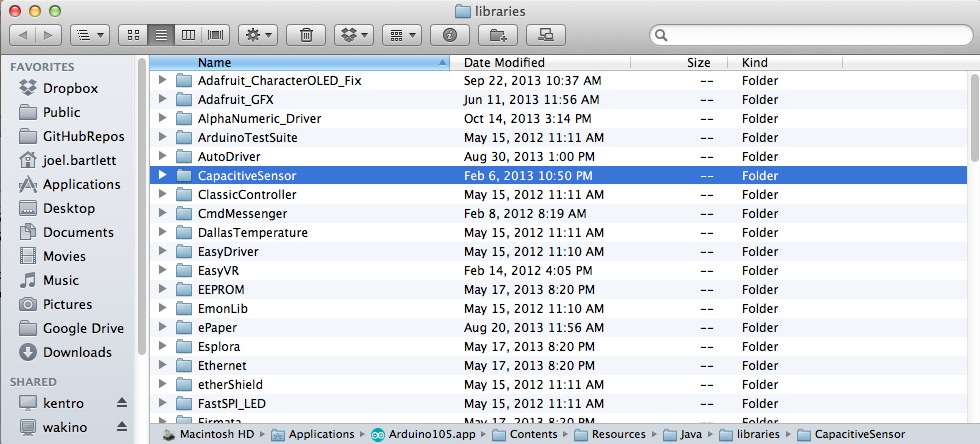Image resolution: width=980 pixels, height=444 pixels.
Task: Focus the Finder search field
Action: click(x=811, y=35)
